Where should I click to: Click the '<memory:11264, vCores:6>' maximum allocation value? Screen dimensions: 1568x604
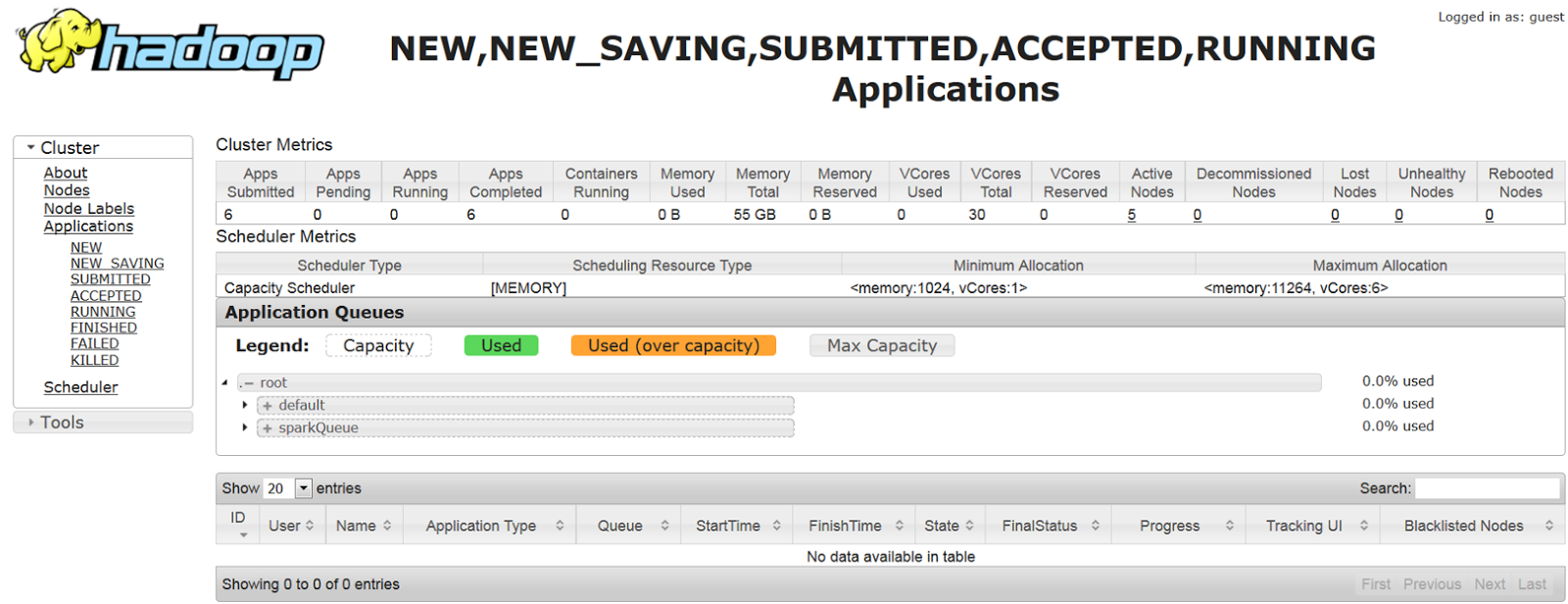pos(1296,288)
